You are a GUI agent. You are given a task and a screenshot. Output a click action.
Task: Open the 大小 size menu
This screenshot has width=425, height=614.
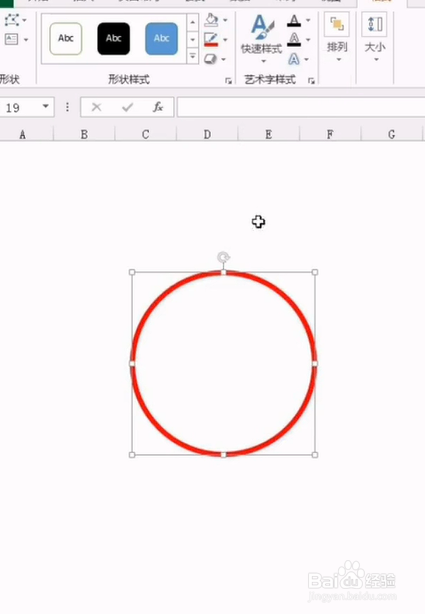point(375,37)
